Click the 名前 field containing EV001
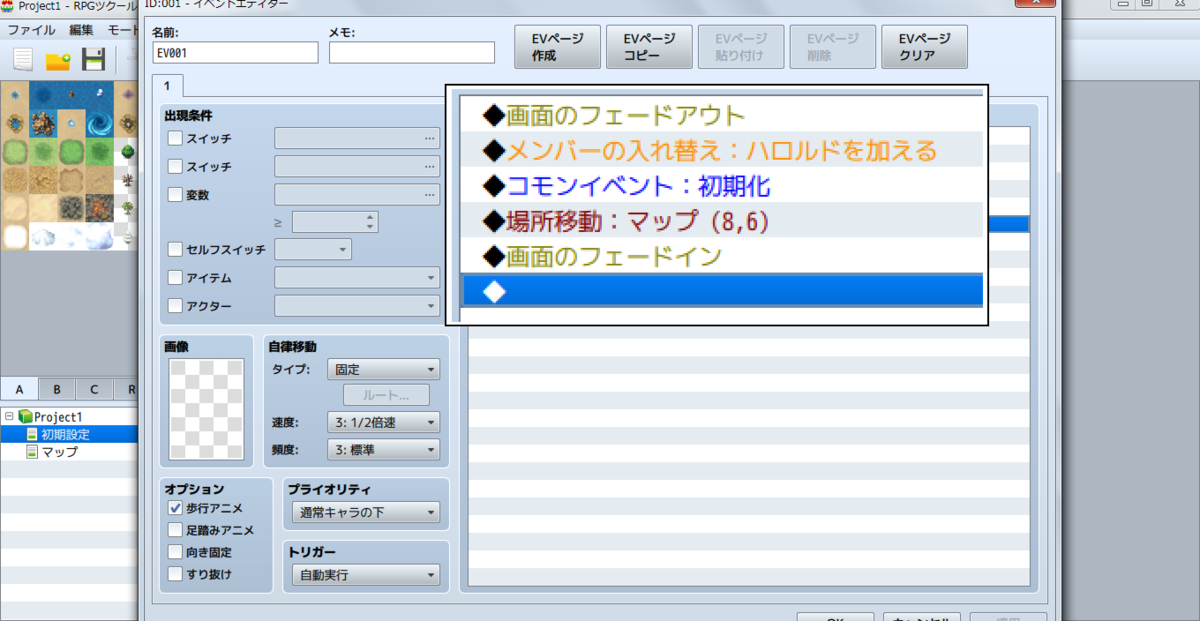This screenshot has width=1200, height=621. [235, 53]
